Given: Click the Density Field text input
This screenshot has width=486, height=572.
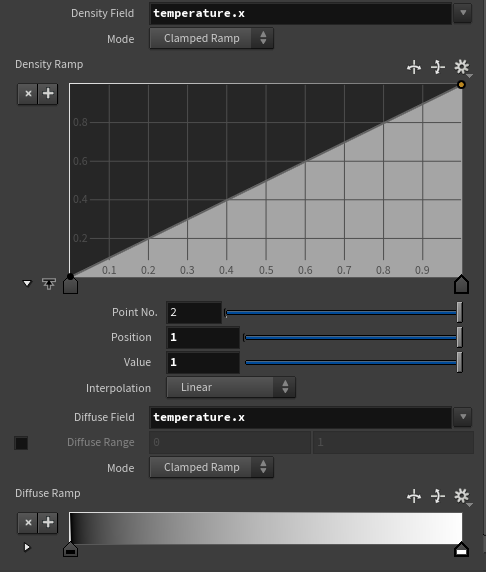Looking at the screenshot, I should [x=301, y=13].
